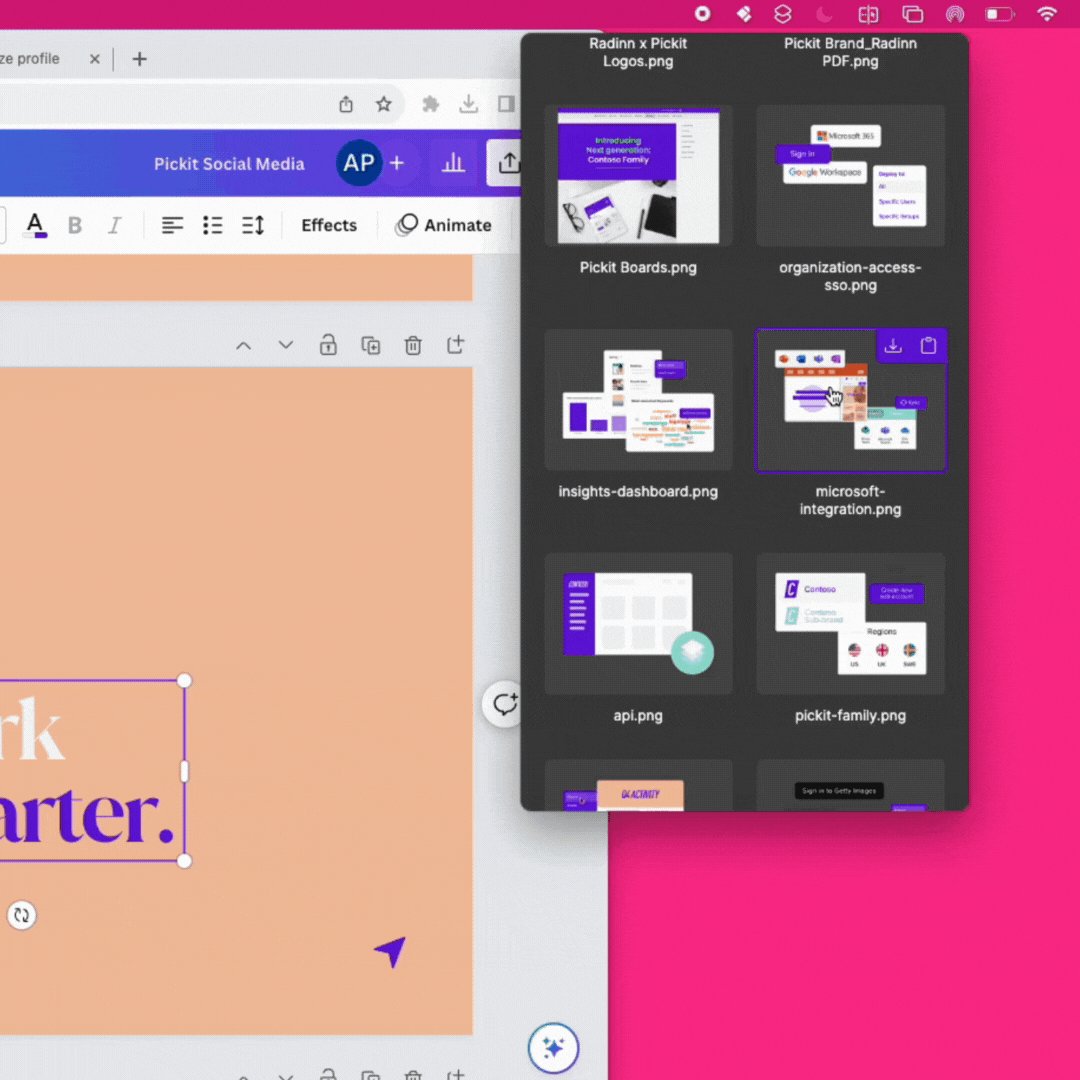This screenshot has height=1080, width=1080.
Task: Toggle the browser side panel
Action: [x=506, y=104]
